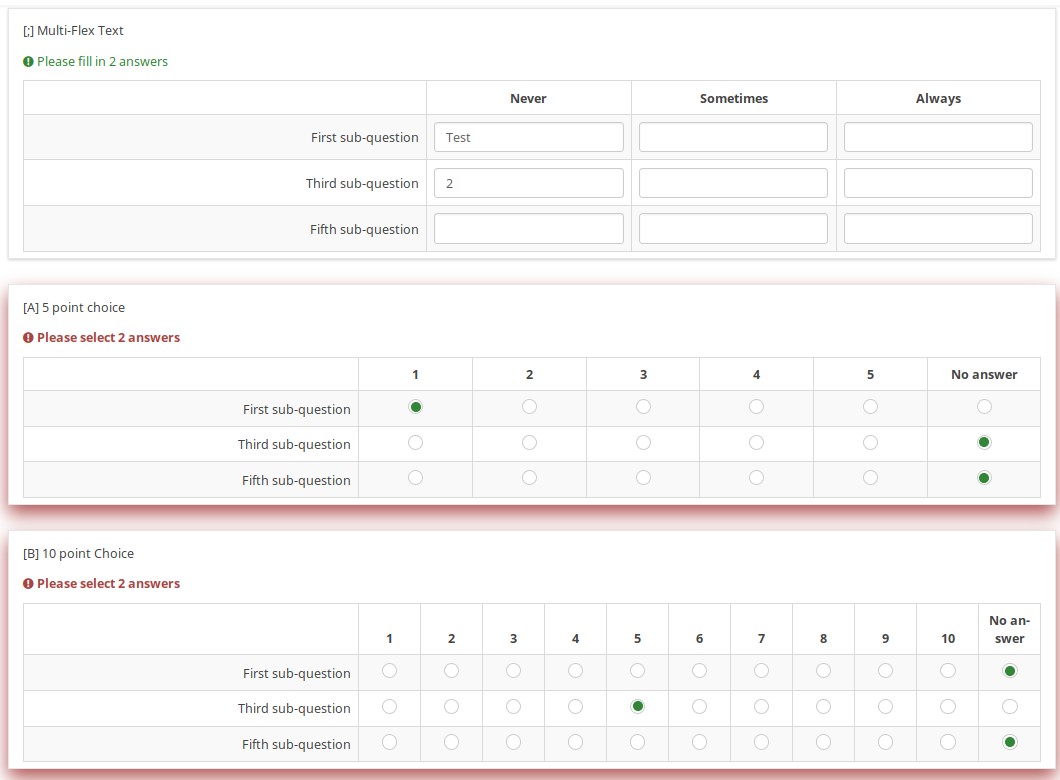Screen dimensions: 1060x780
Task: Click the Third sub-question Never field containing '2'
Action: [528, 183]
